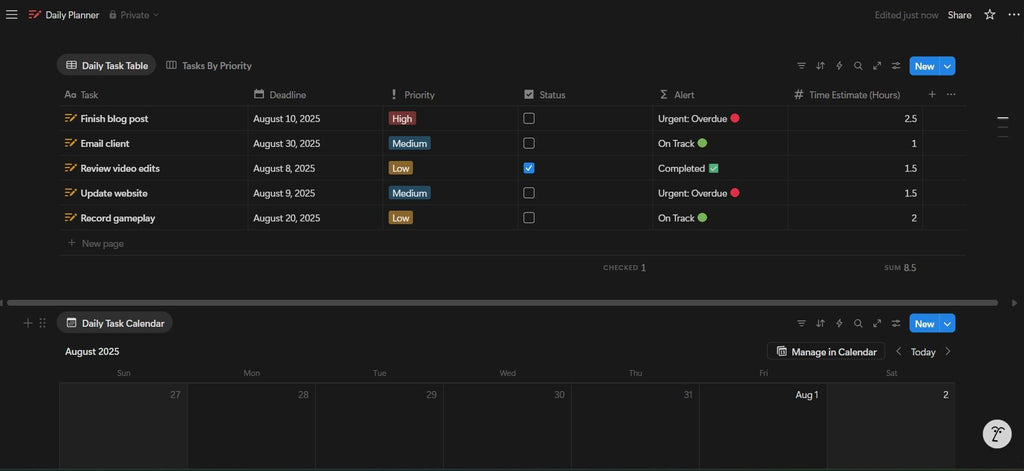Screen dimensions: 1024x471
Task: Open the calendar's New button dropdown arrow
Action: click(948, 323)
